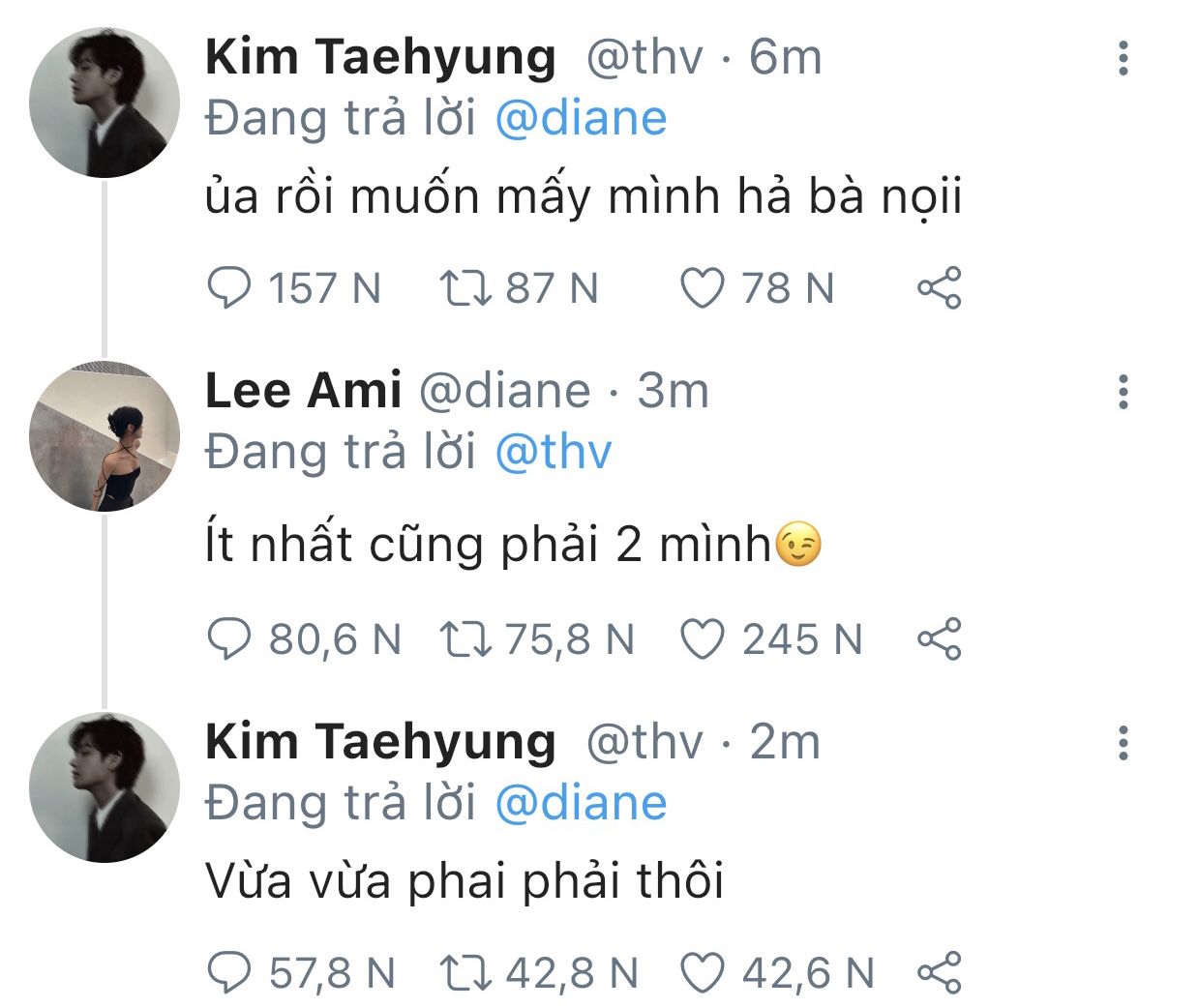Open more options on the 2m tweet
Image resolution: width=1199 pixels, height=1008 pixels.
(1123, 743)
